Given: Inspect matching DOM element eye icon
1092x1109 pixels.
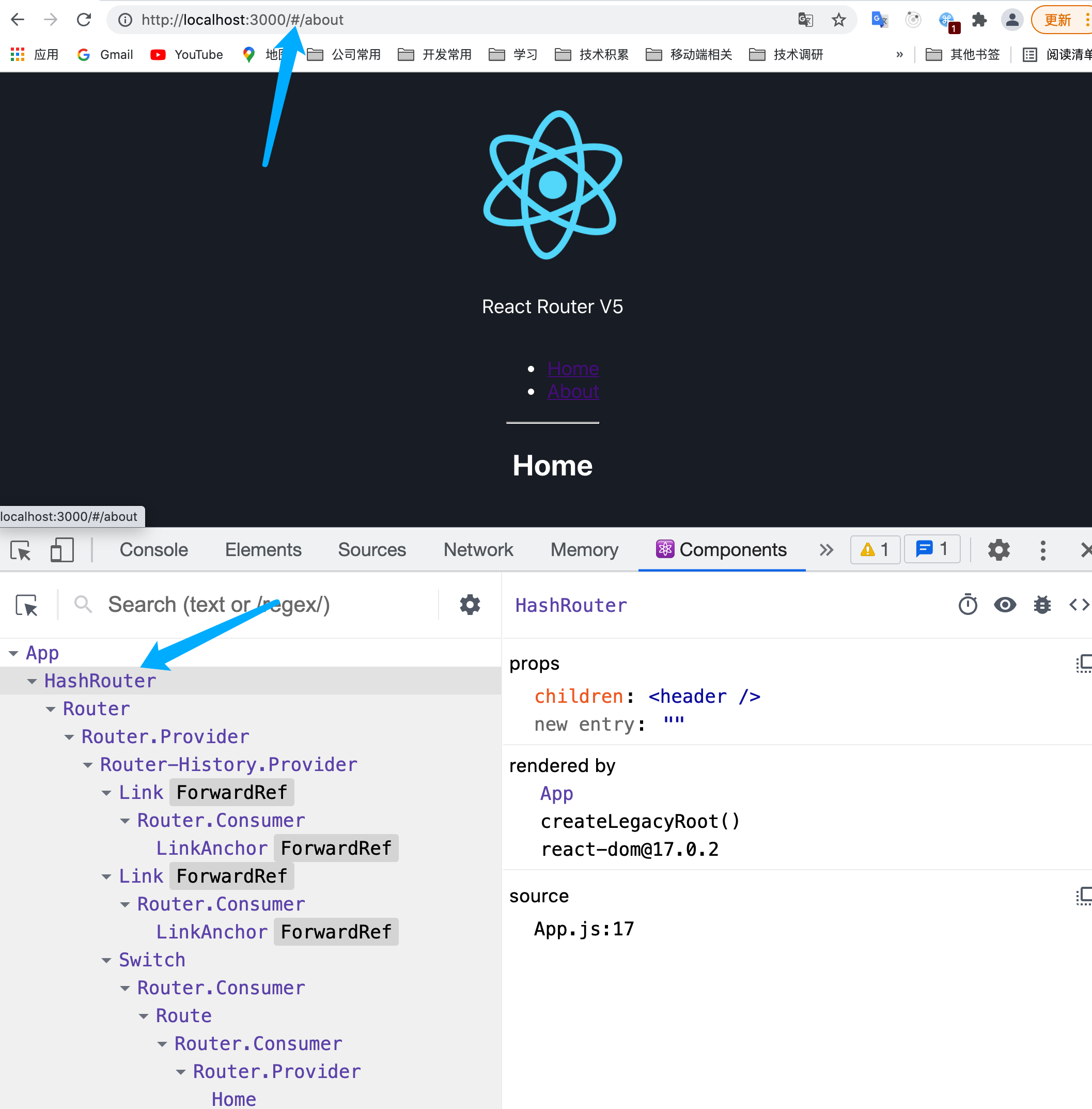Looking at the screenshot, I should coord(1005,605).
